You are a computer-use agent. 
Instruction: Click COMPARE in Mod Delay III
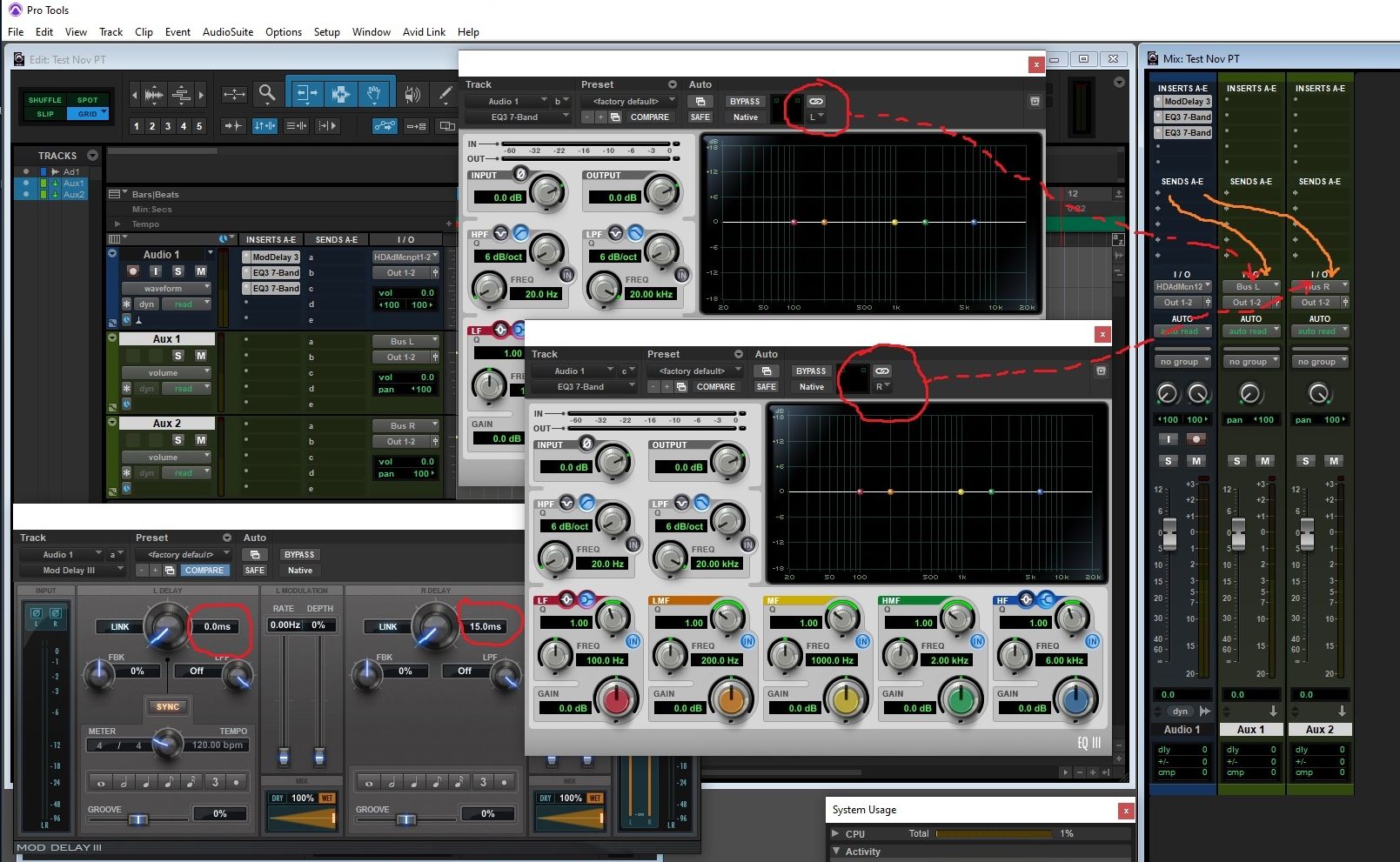[x=204, y=571]
